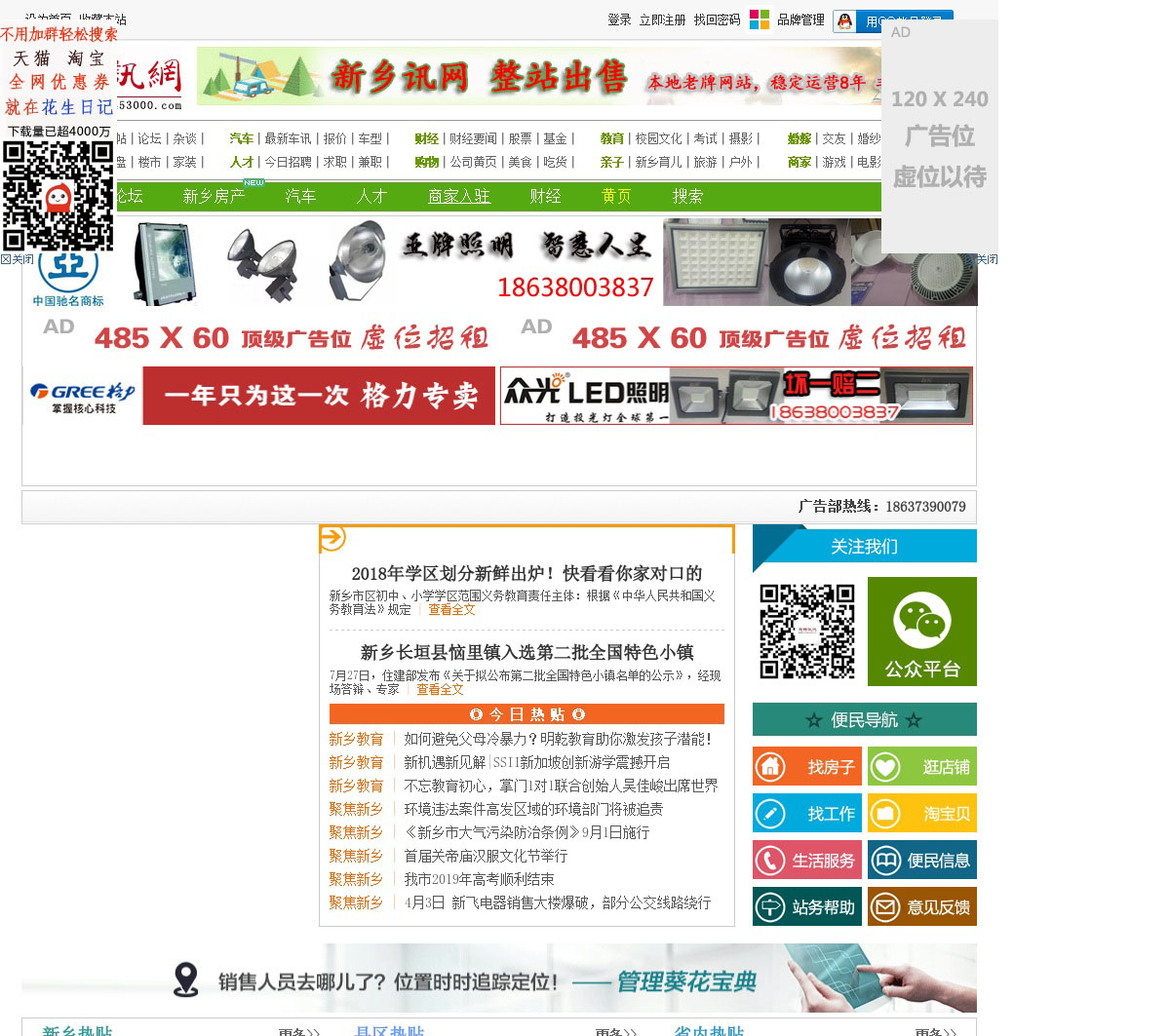This screenshot has height=1036, width=1170.
Task: Click the 众光 LED照明 banner ad
Action: (736, 396)
